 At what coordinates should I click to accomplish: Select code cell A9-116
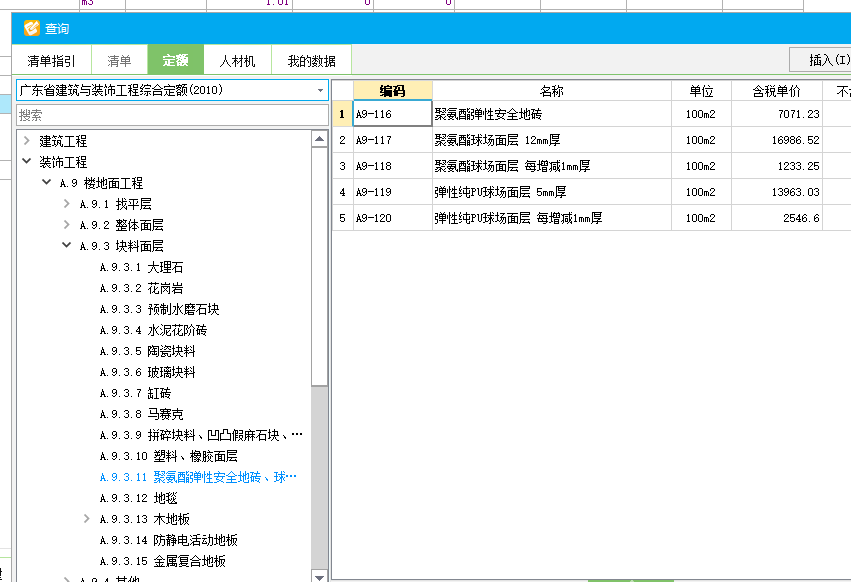[393, 114]
